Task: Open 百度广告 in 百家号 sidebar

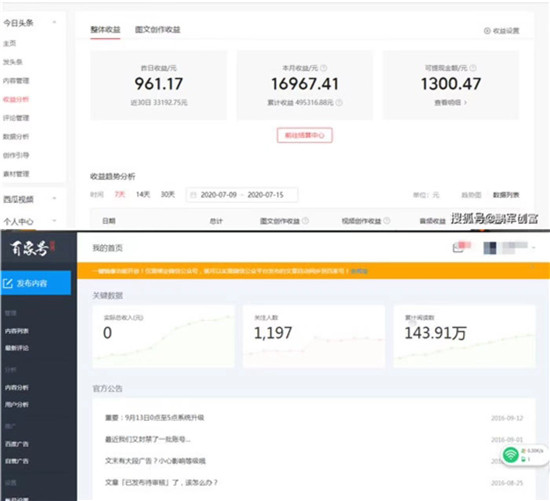Action: pyautogui.click(x=17, y=444)
